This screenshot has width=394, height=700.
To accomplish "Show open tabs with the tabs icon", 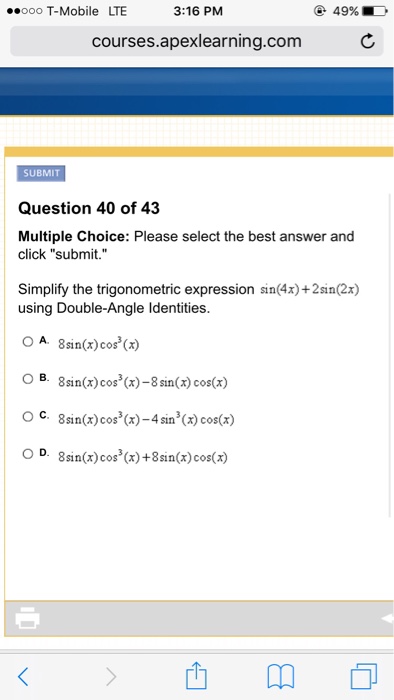I will point(364,676).
